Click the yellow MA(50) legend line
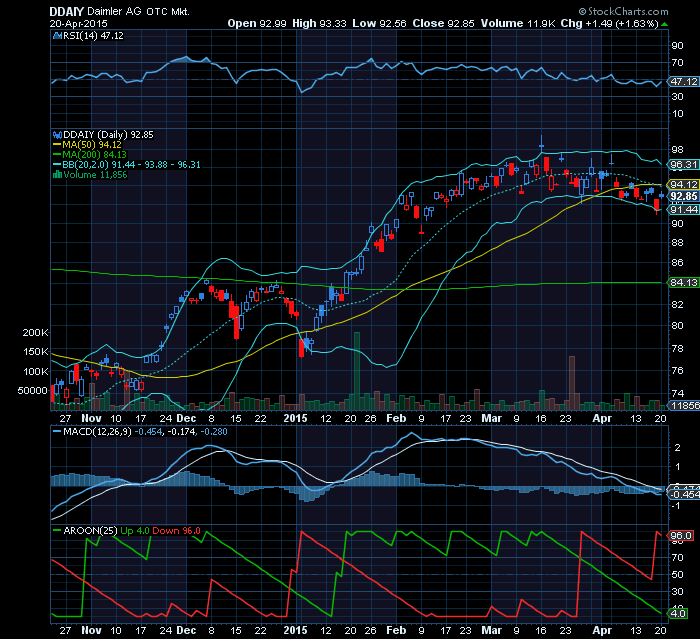 (57, 145)
